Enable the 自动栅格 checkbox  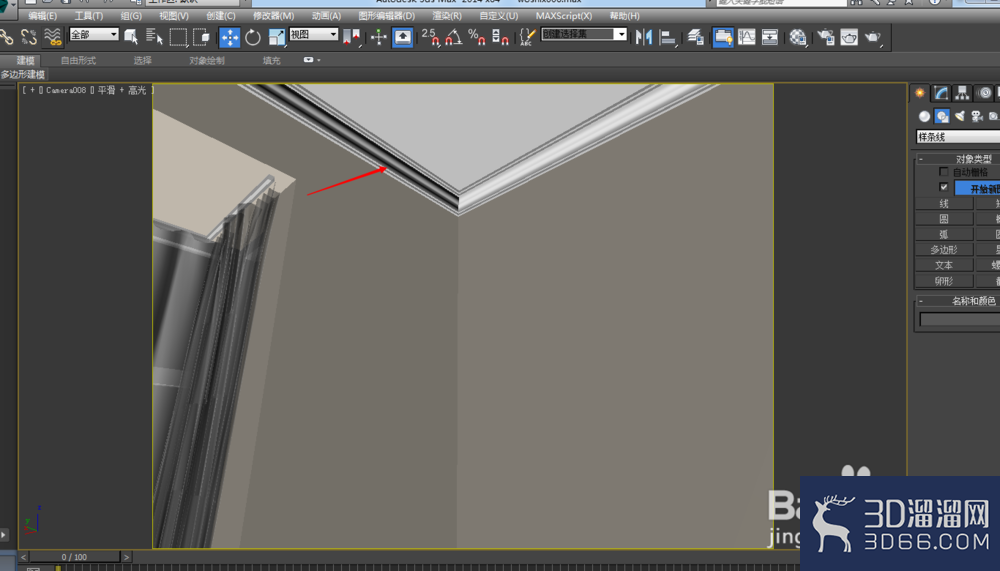tap(943, 172)
